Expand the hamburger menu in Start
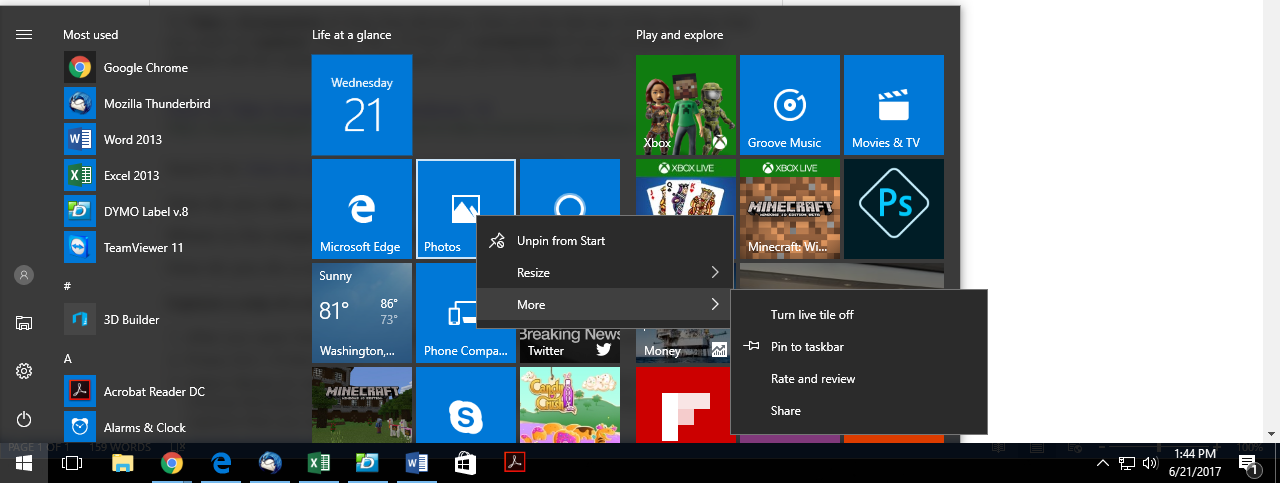1280x483 pixels. pyautogui.click(x=24, y=34)
